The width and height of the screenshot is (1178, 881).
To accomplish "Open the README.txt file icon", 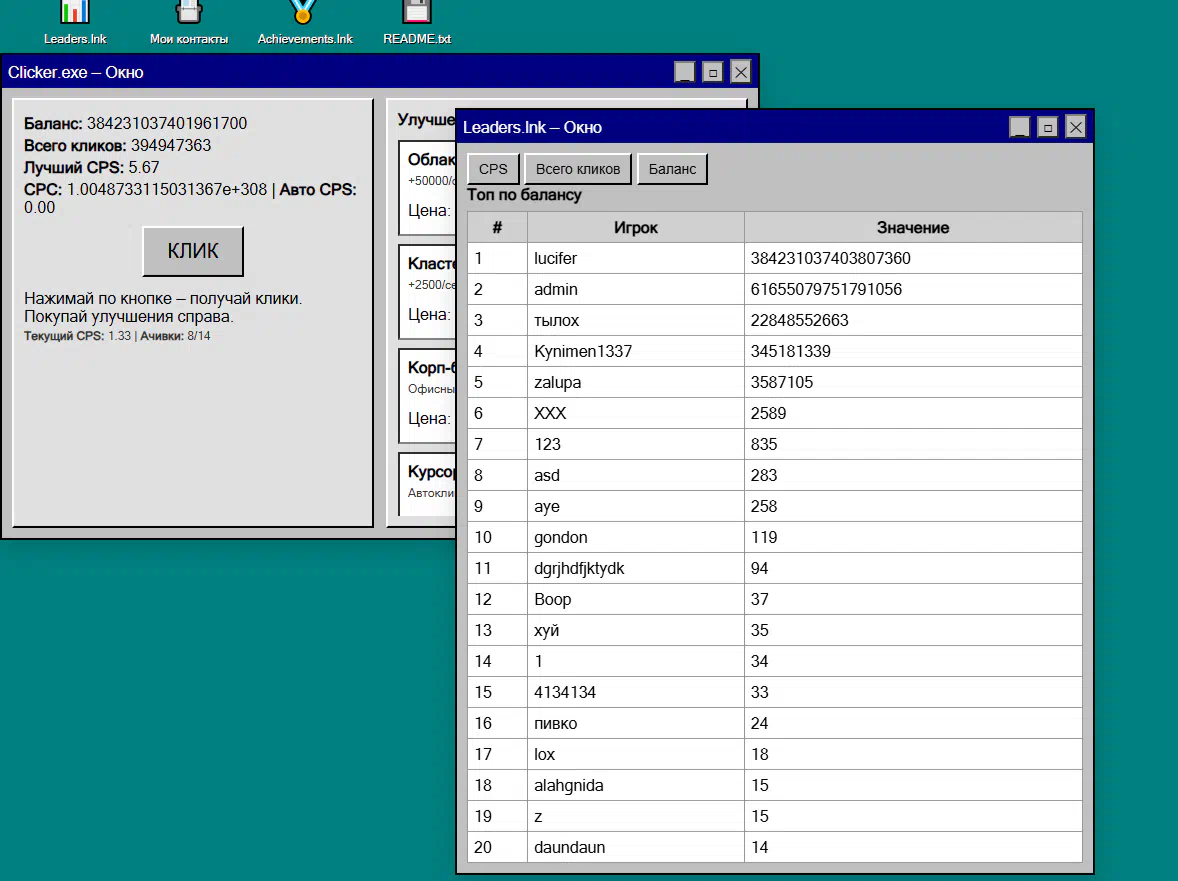I will point(417,14).
